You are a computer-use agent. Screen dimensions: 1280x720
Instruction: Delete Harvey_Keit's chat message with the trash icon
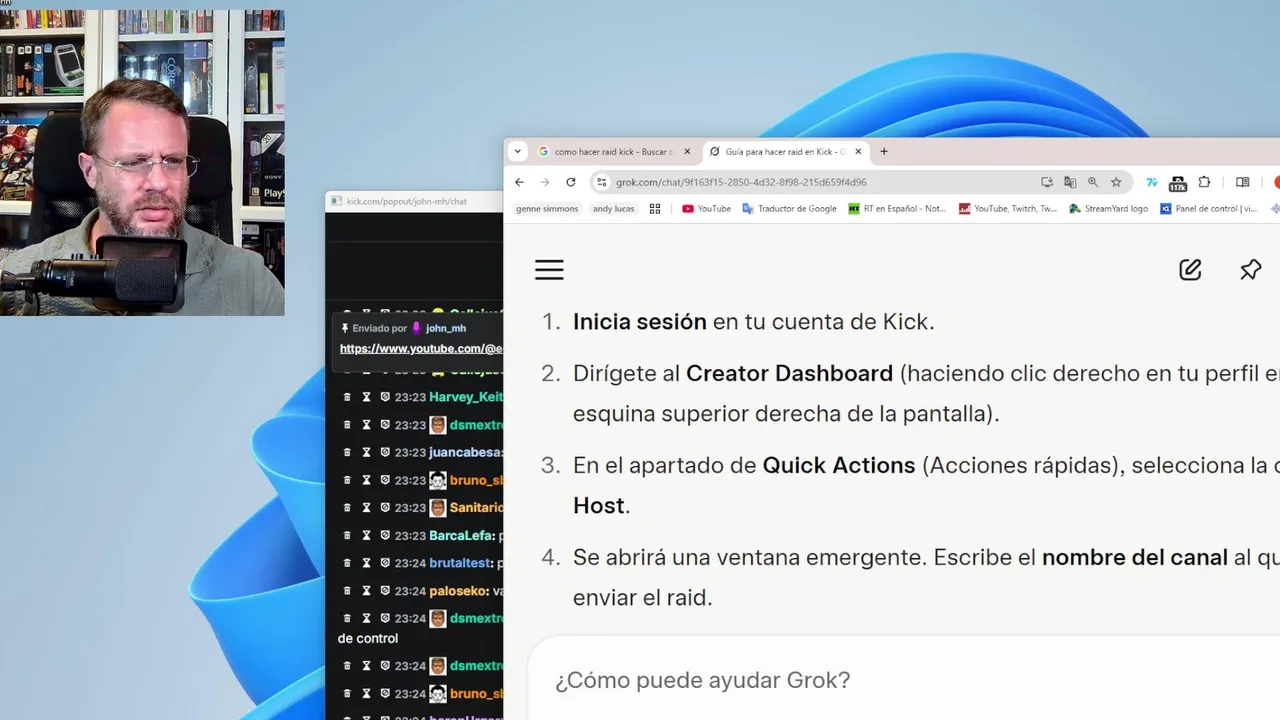pyautogui.click(x=347, y=397)
